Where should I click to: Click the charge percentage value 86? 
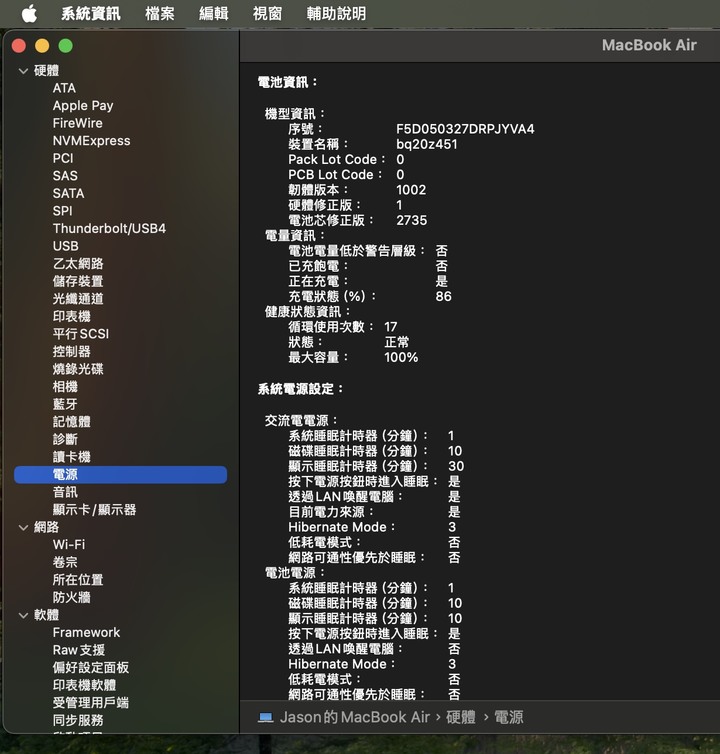point(443,296)
